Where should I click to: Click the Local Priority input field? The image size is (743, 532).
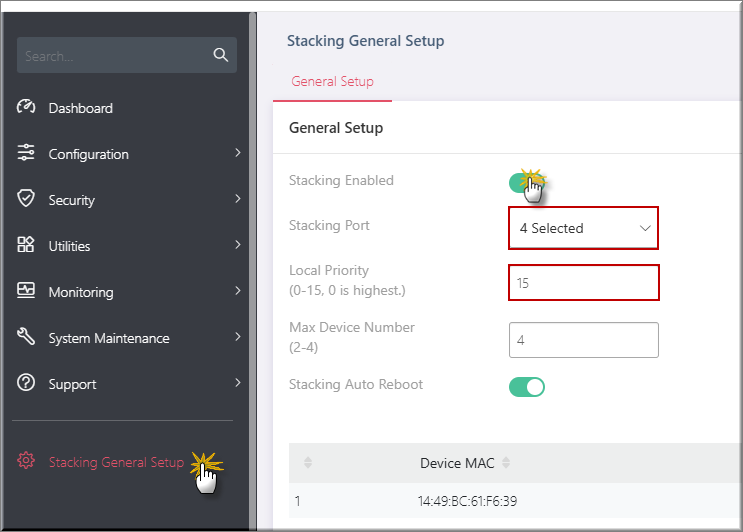tap(583, 283)
